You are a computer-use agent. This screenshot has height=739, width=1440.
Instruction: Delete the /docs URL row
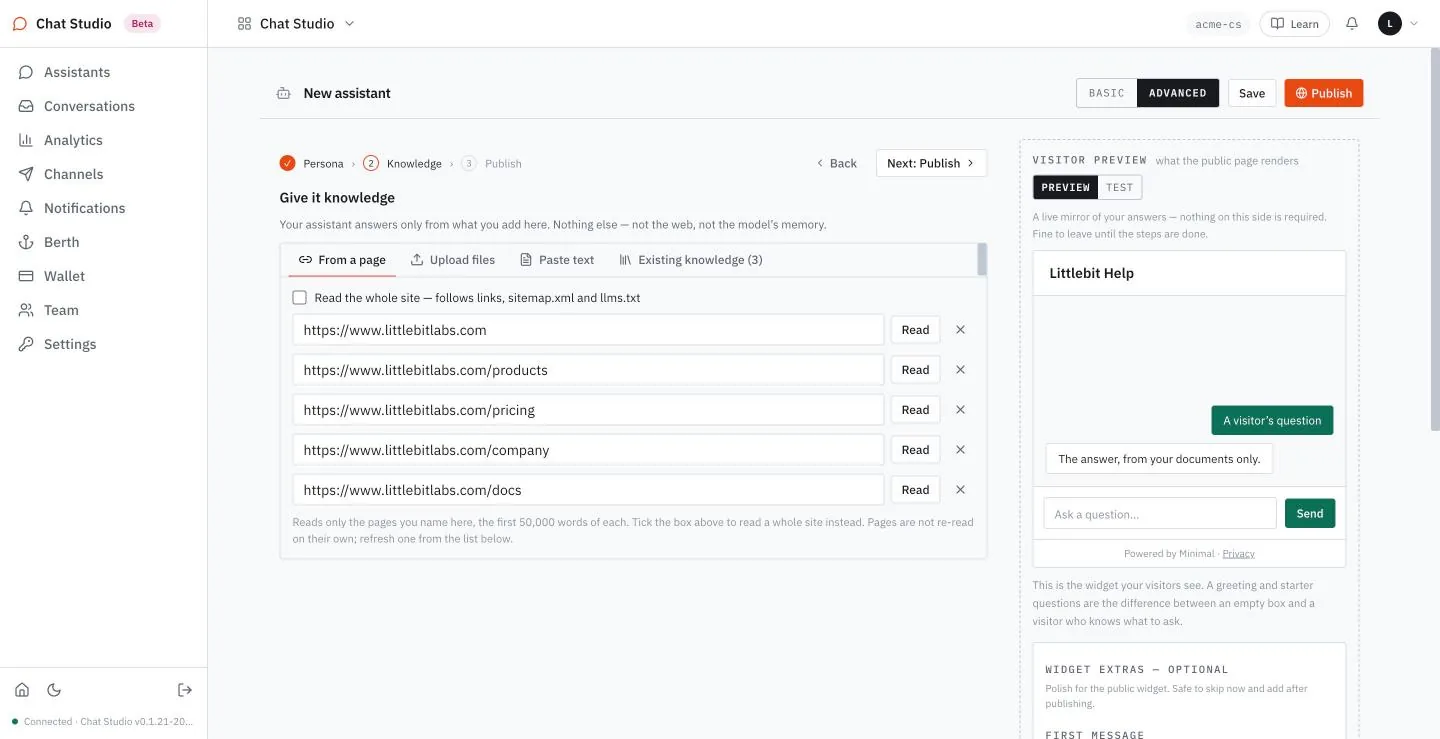click(960, 490)
